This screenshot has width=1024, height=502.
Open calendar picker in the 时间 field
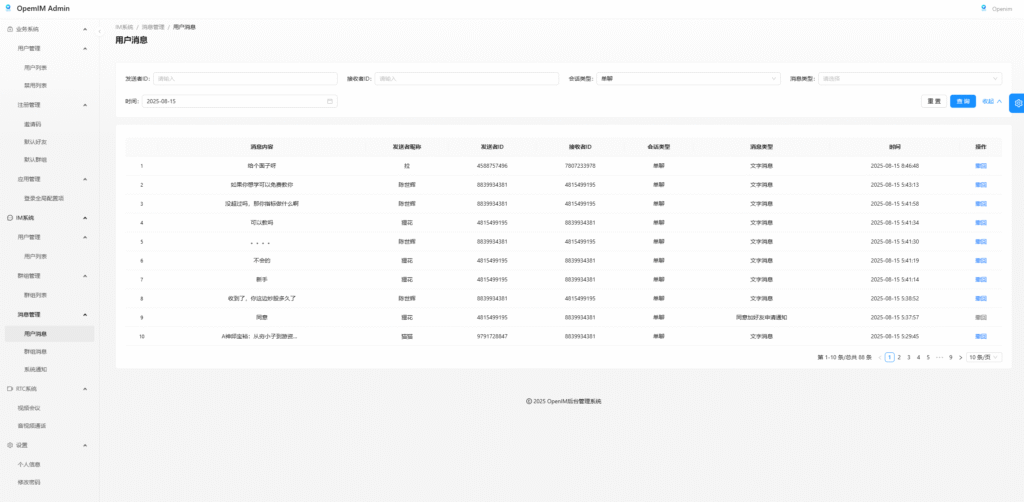click(x=330, y=101)
